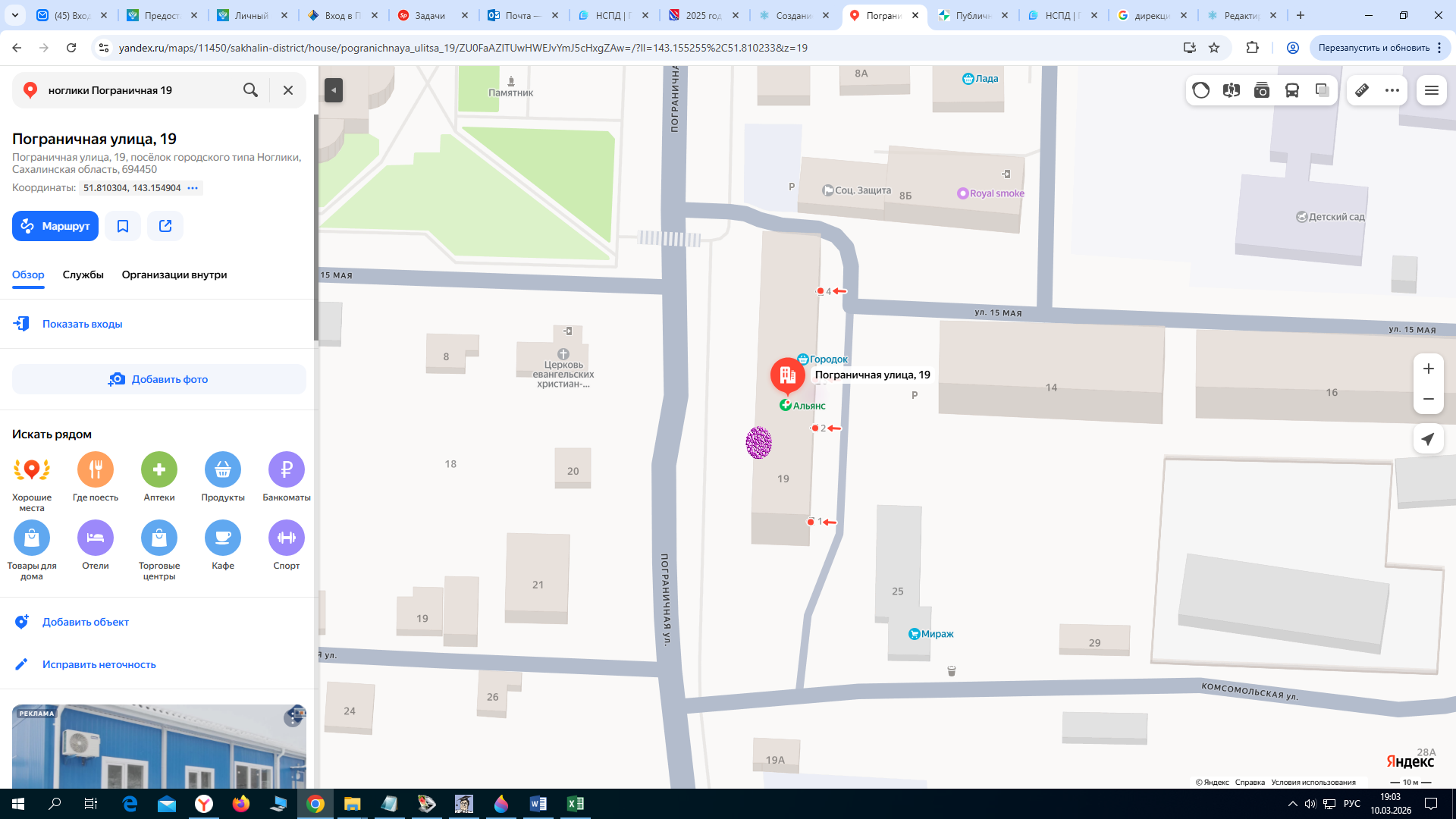1456x819 pixels.
Task: Click my location arrow button
Action: click(1428, 439)
